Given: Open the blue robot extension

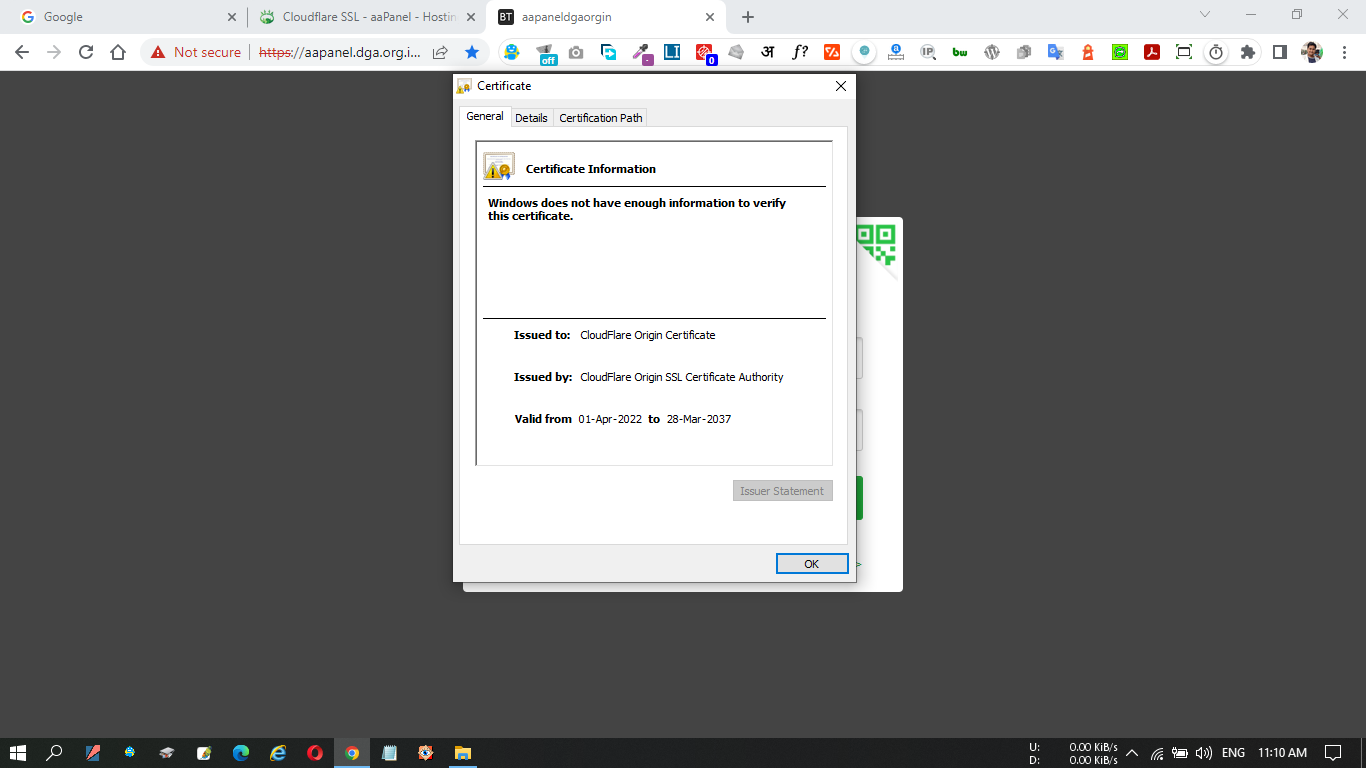Looking at the screenshot, I should (x=512, y=52).
